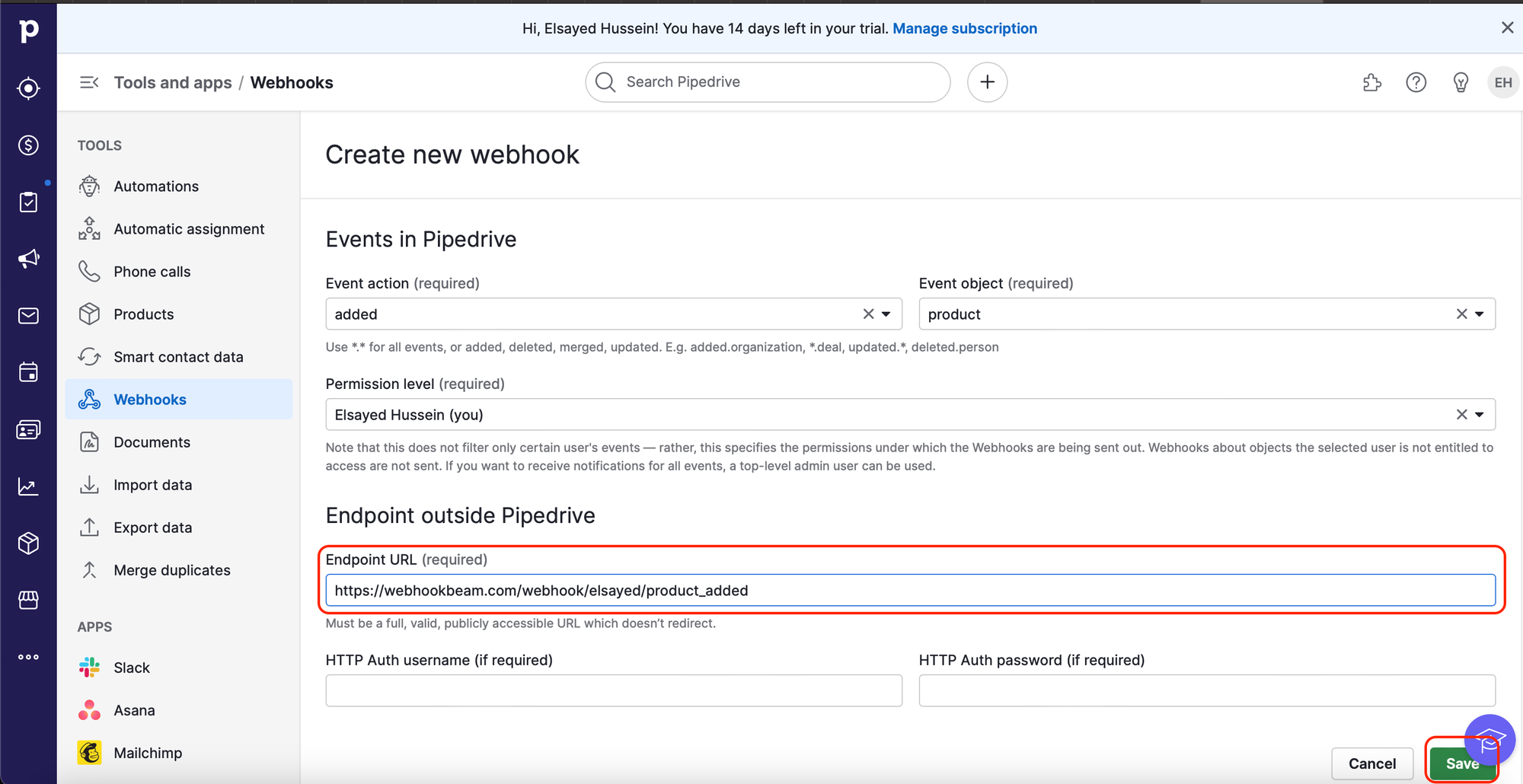The width and height of the screenshot is (1523, 784).
Task: Expand the Event action dropdown arrow
Action: (x=886, y=314)
